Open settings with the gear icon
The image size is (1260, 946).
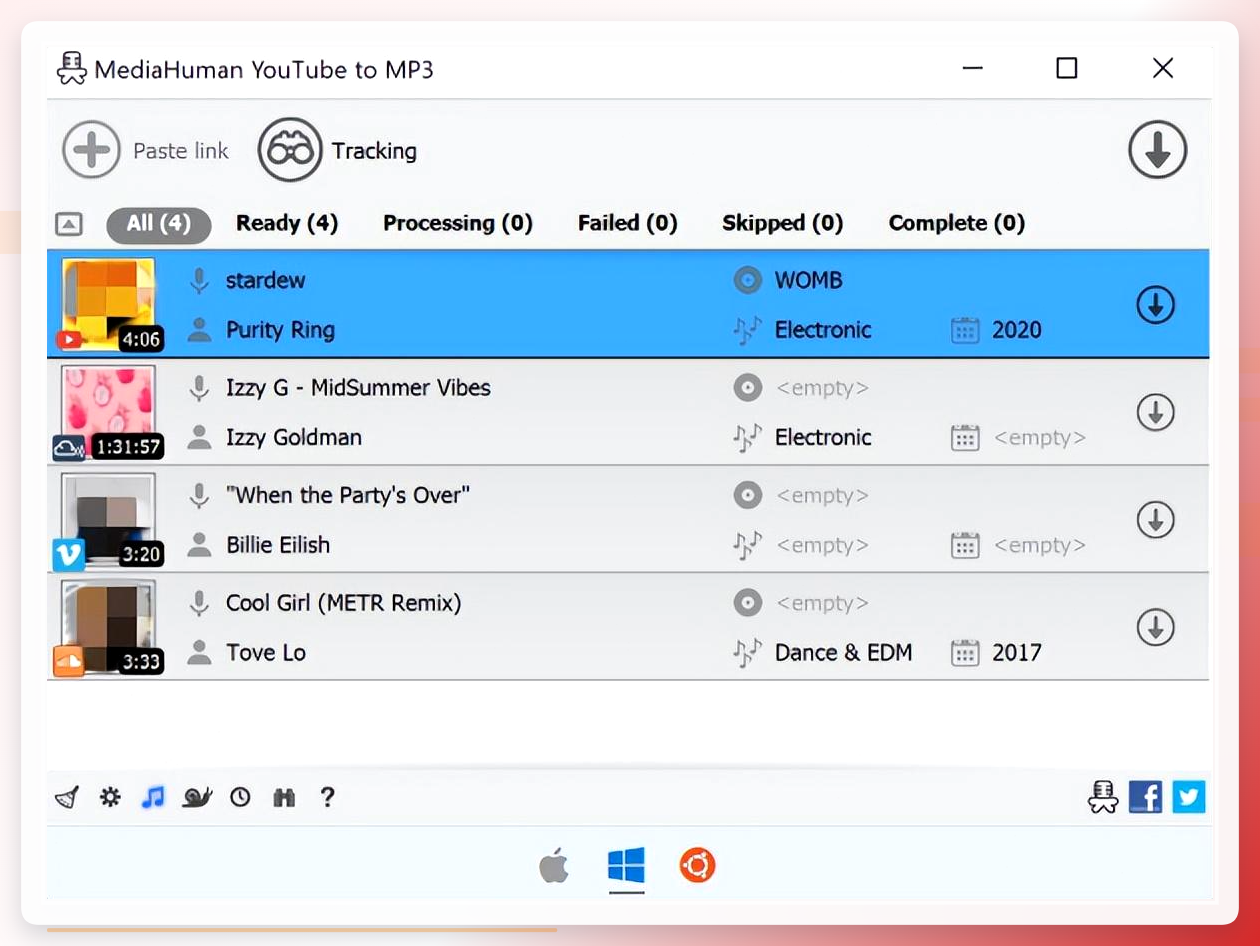point(110,797)
